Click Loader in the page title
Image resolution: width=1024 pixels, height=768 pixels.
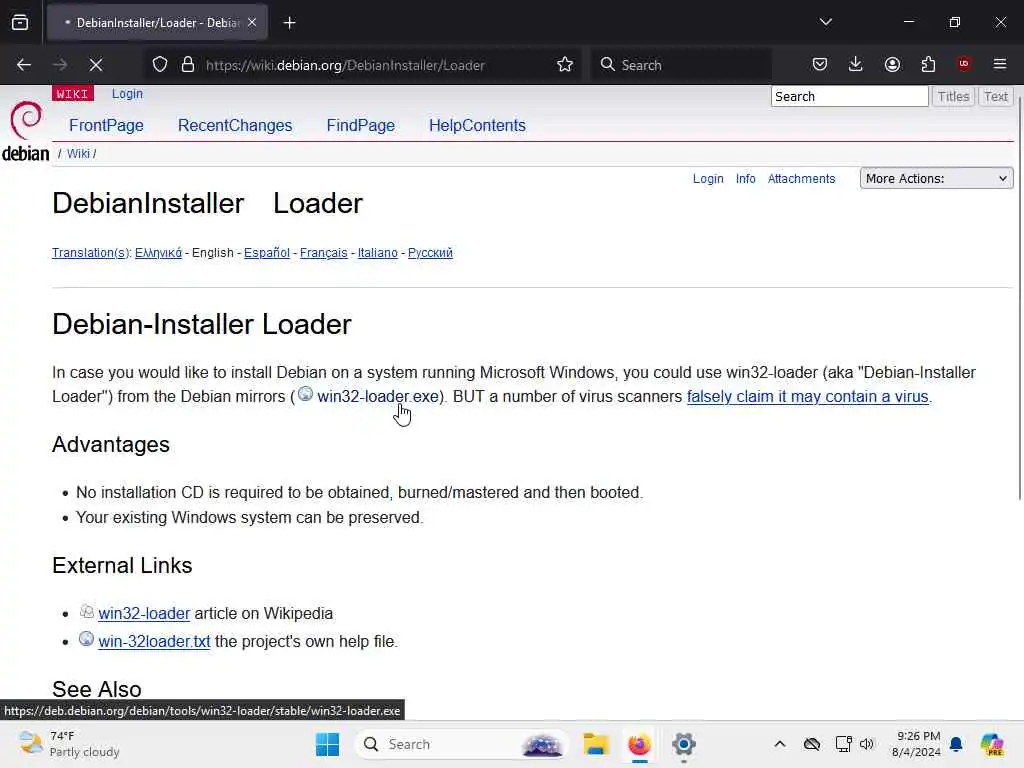(x=317, y=203)
